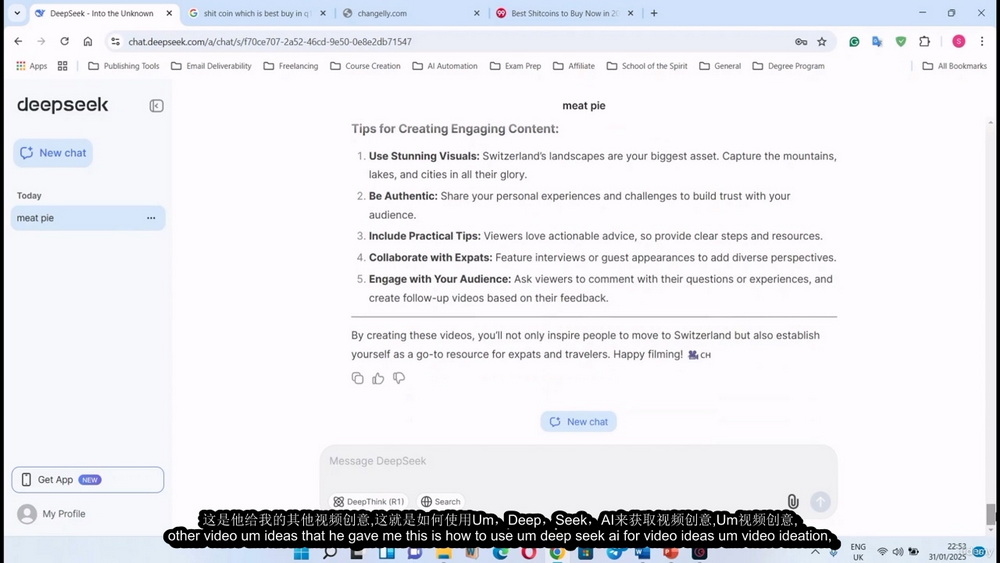Open My Profile
Screen dimensions: 1000x563
[x=52, y=514]
